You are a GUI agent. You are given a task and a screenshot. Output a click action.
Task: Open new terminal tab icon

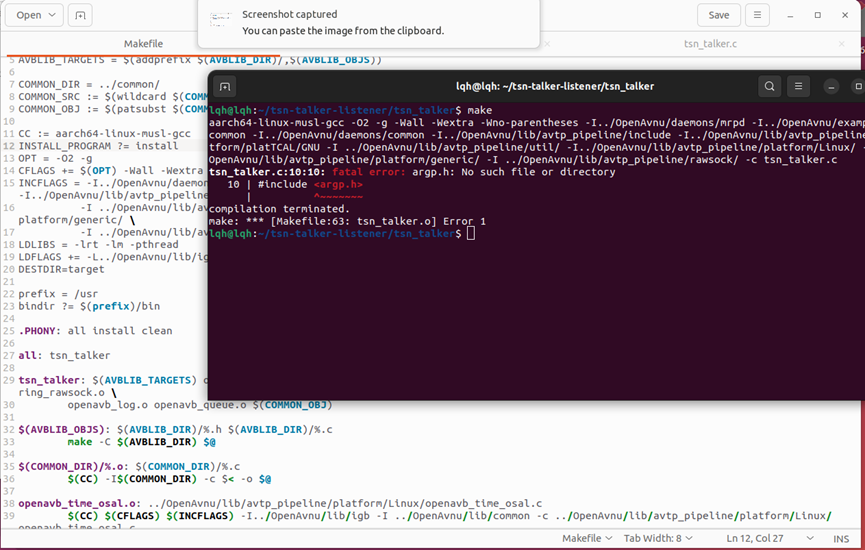point(225,87)
